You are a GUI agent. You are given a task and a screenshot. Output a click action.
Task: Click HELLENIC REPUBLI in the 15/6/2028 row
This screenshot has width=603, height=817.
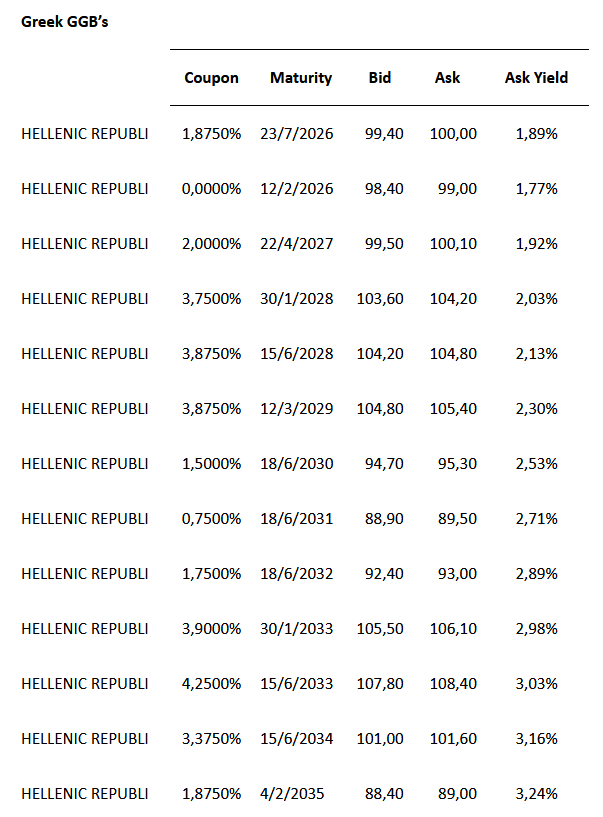tap(84, 353)
